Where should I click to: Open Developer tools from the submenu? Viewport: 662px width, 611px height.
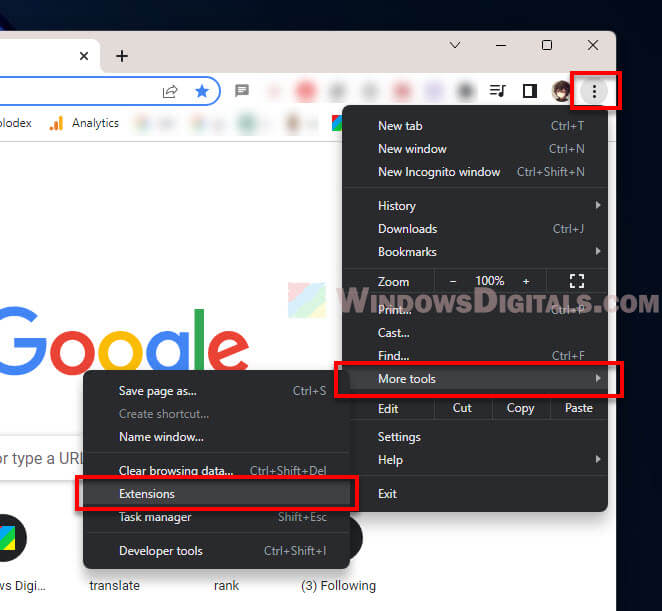coord(217,551)
